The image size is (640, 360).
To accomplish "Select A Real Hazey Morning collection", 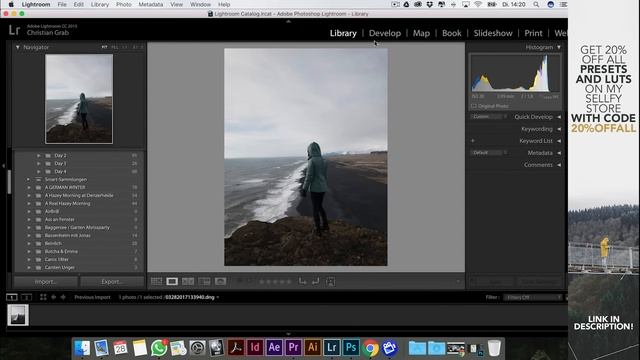I will (x=67, y=203).
